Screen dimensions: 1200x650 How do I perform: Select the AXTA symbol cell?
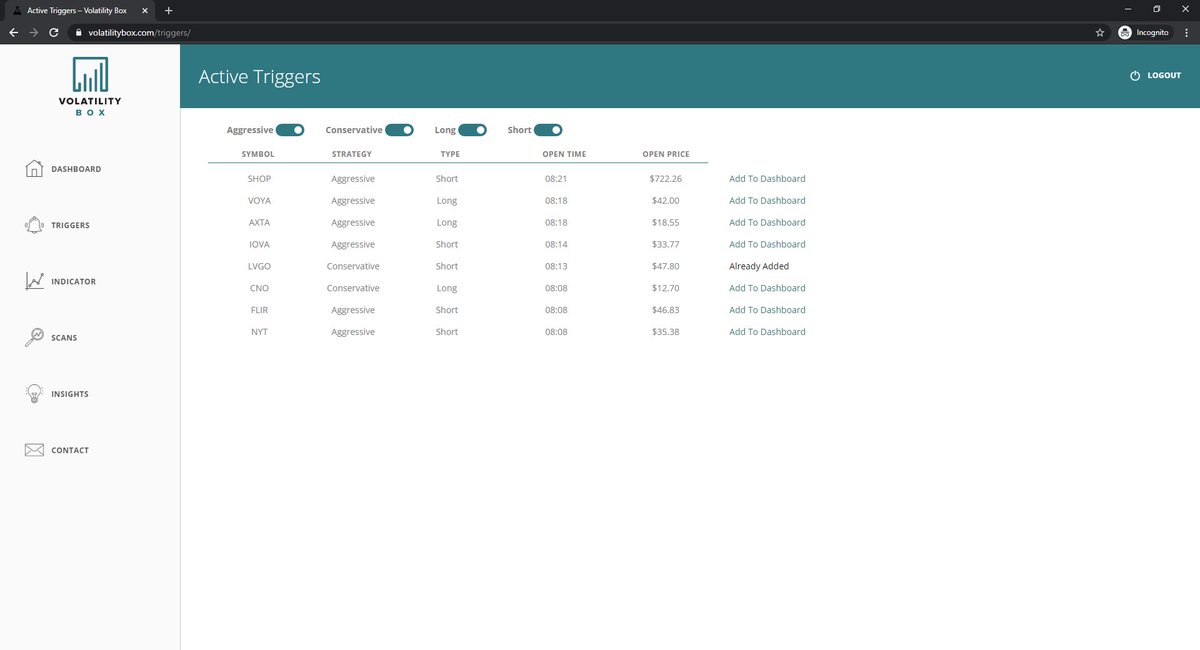click(x=259, y=223)
